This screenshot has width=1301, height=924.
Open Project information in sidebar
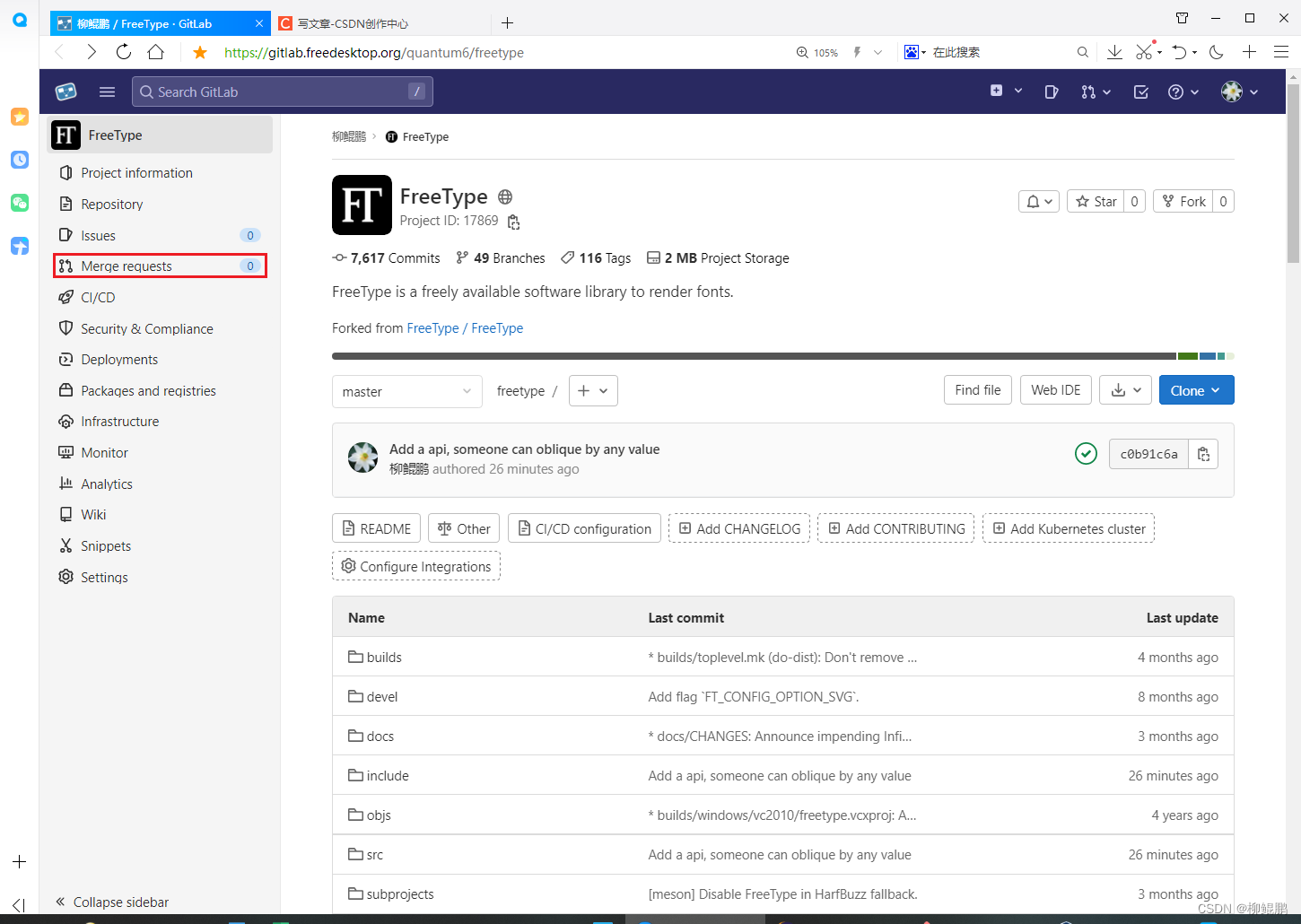click(162, 173)
